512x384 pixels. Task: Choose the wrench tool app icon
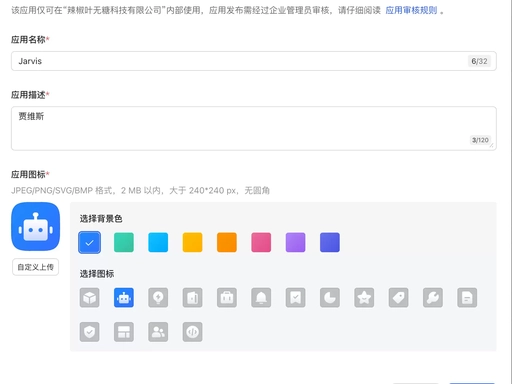click(x=433, y=297)
